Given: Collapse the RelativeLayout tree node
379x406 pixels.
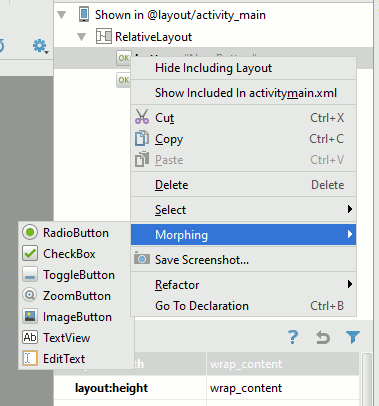Looking at the screenshot, I should point(82,37).
